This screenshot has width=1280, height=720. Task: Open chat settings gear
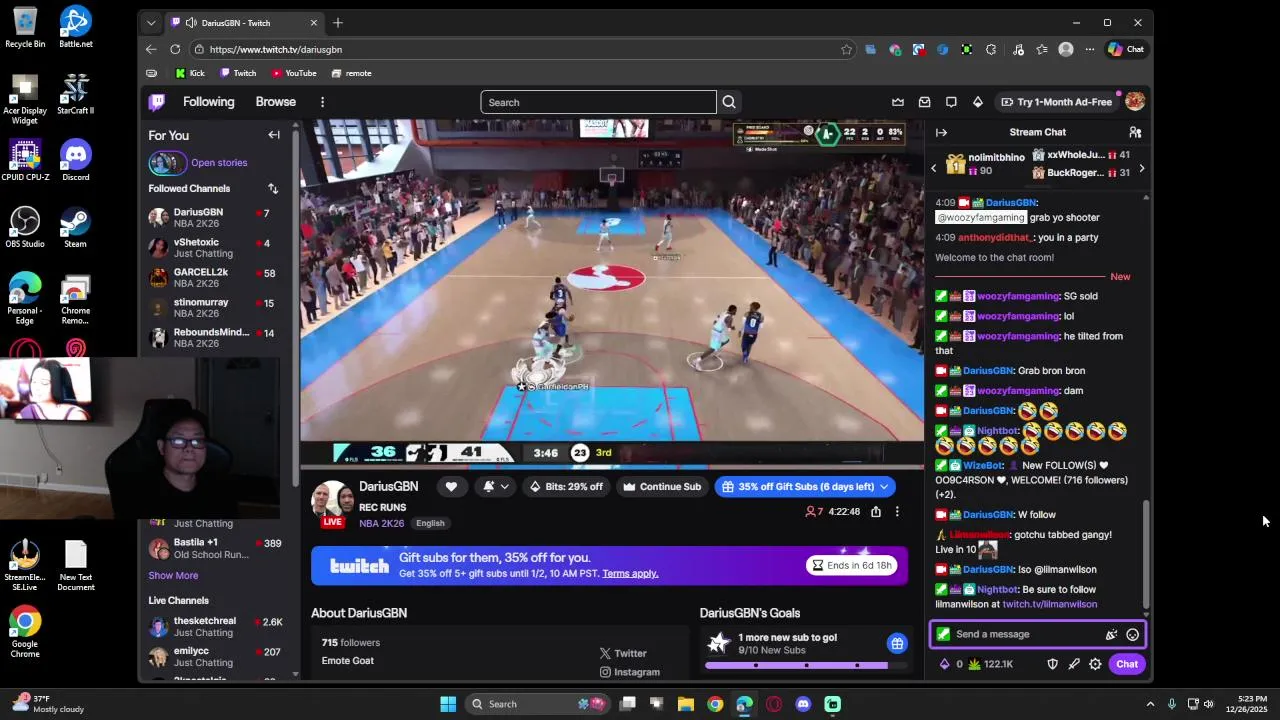coord(1095,664)
